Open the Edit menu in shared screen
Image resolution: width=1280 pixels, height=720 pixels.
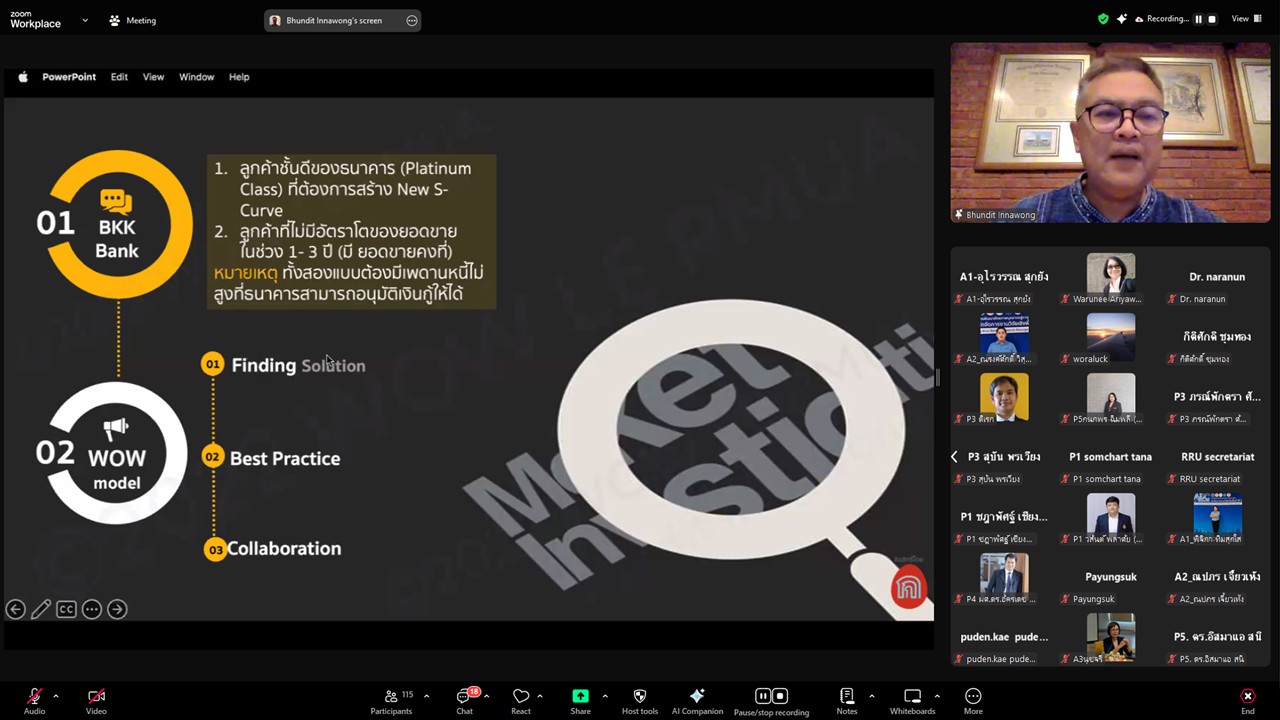[x=119, y=77]
